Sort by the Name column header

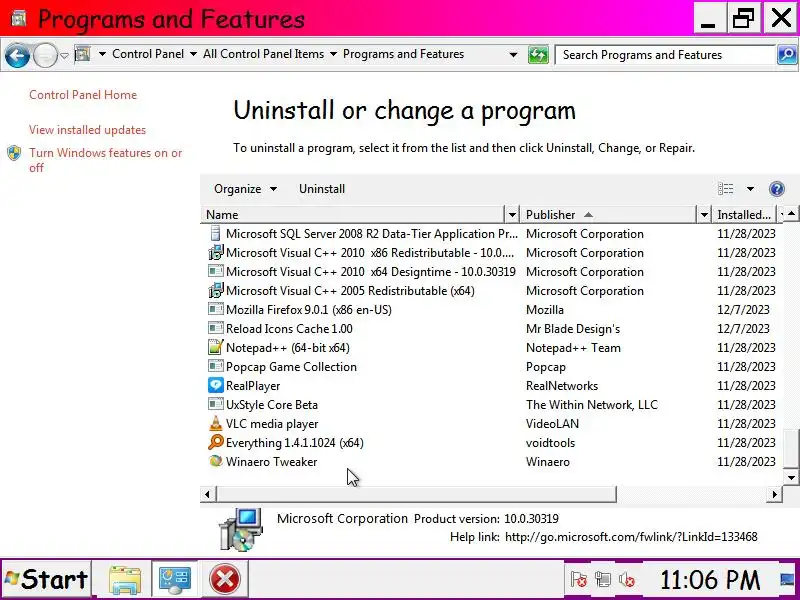click(x=352, y=215)
